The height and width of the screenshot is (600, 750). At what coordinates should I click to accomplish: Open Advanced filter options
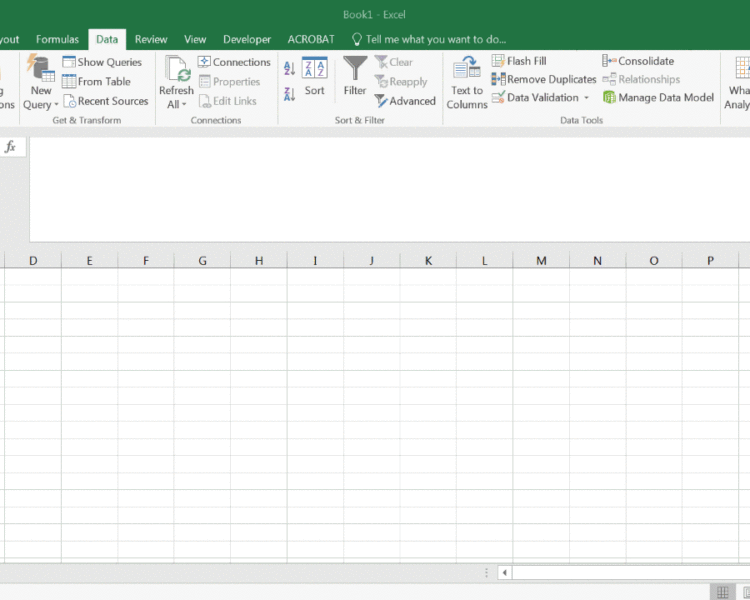[405, 101]
